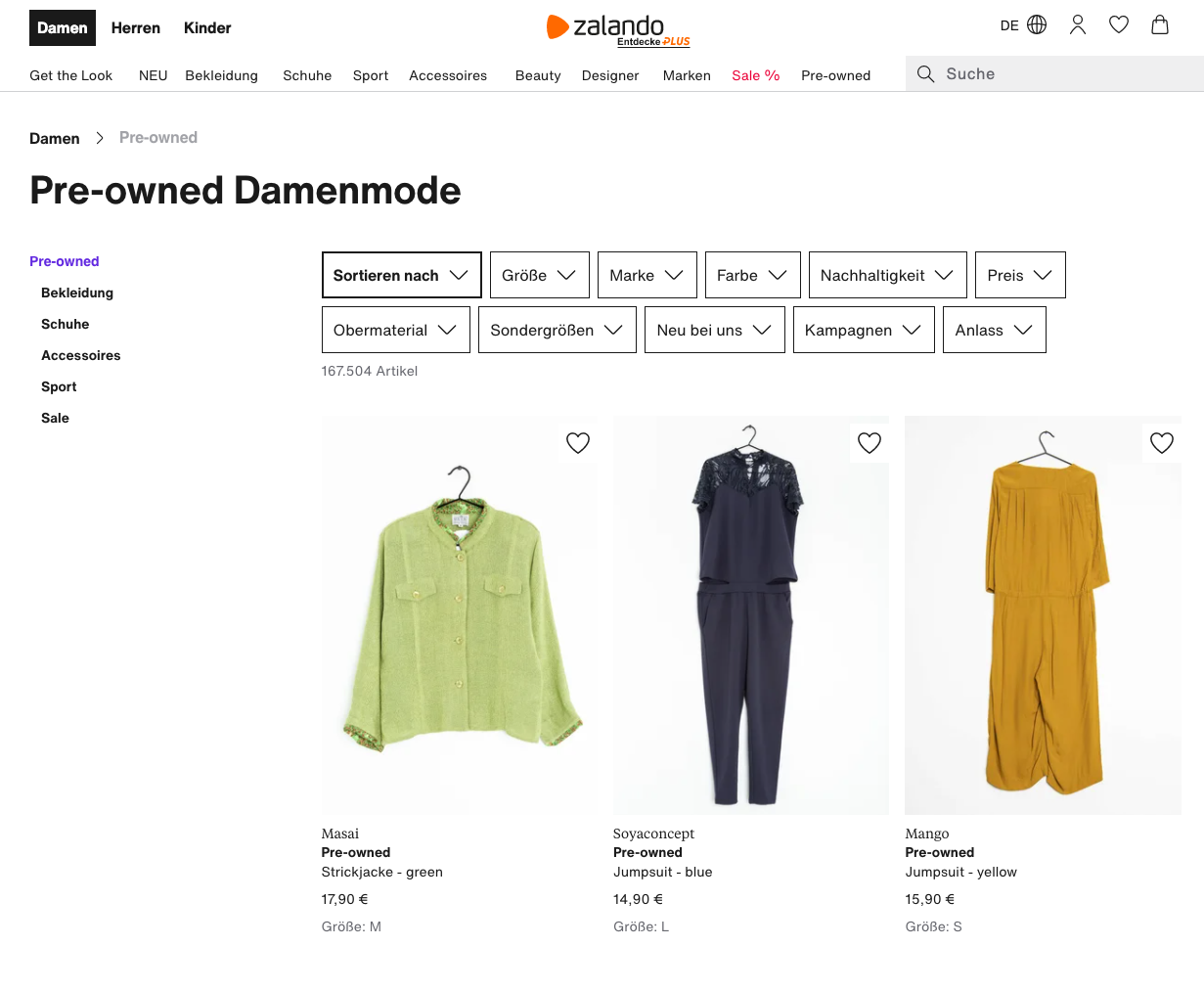Screen dimensions: 1204x991
Task: Open Bekleidung in top navigation
Action: 221,75
